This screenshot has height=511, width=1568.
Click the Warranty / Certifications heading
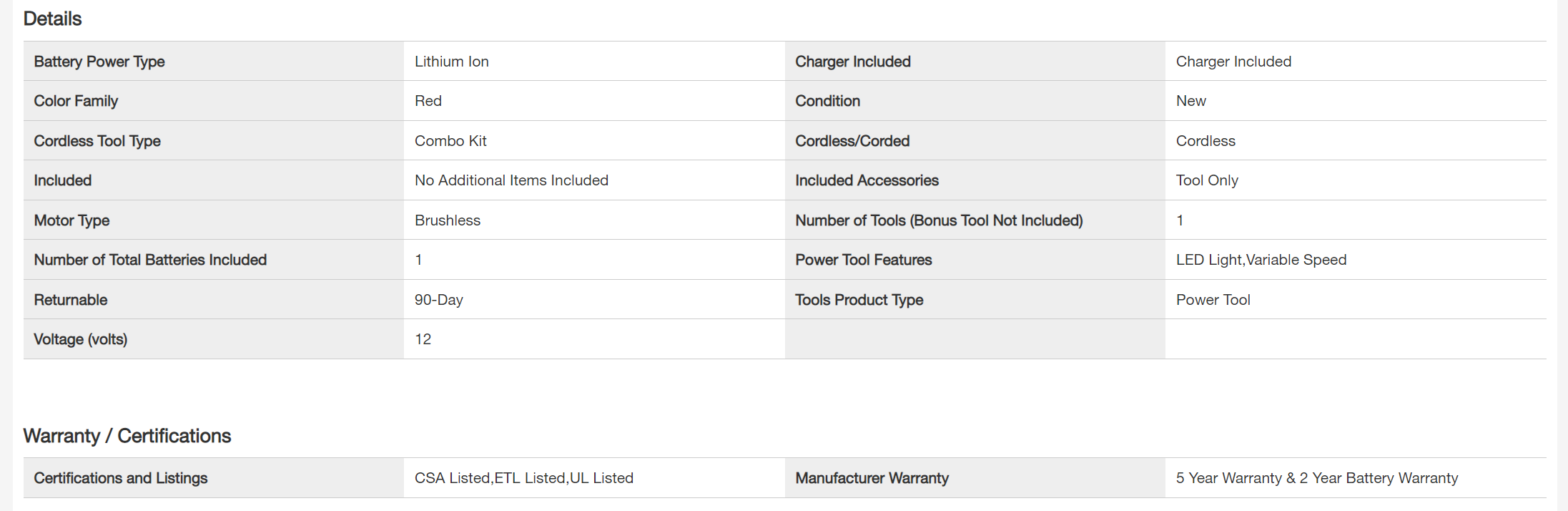pos(127,436)
